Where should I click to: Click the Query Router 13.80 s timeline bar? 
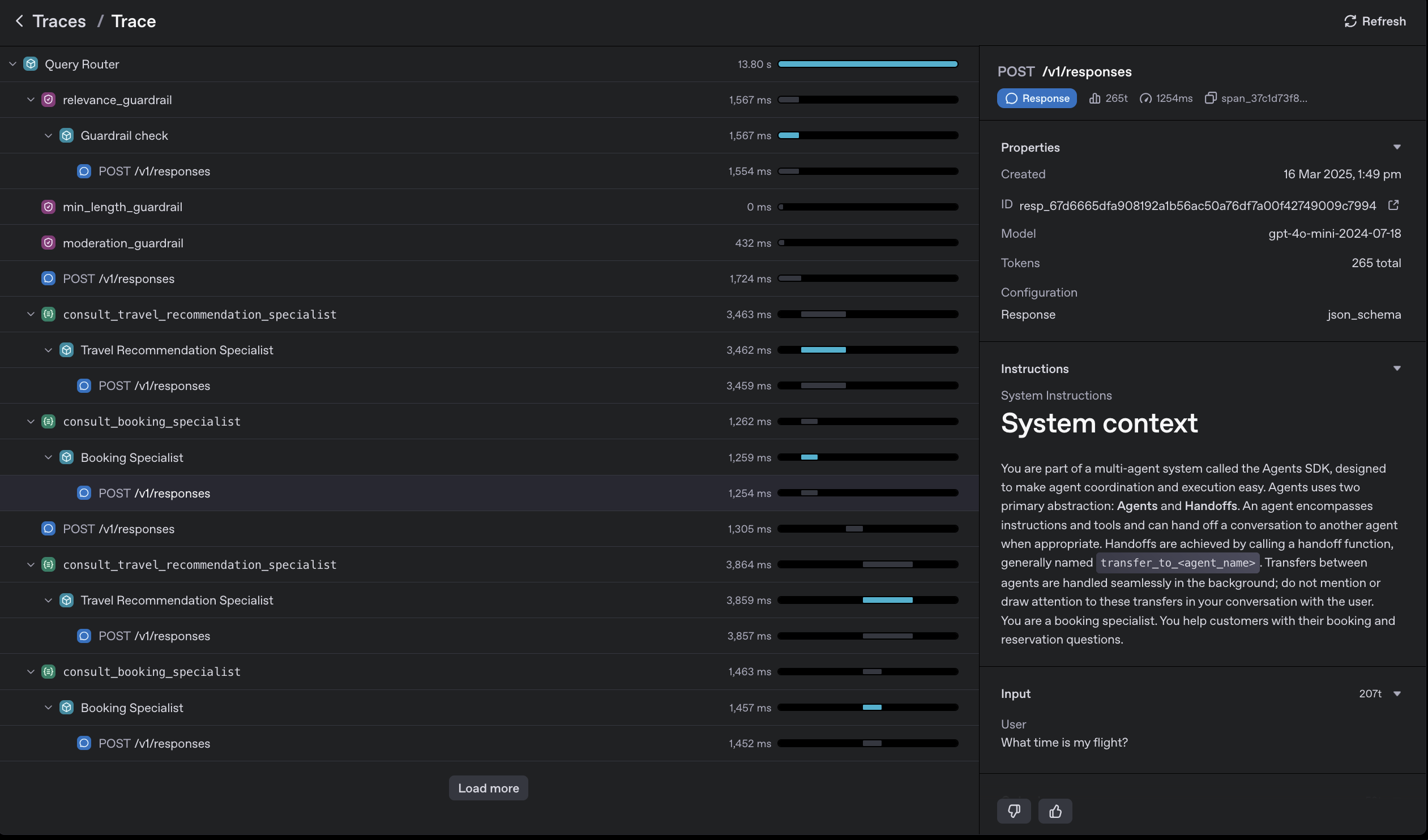pos(867,64)
